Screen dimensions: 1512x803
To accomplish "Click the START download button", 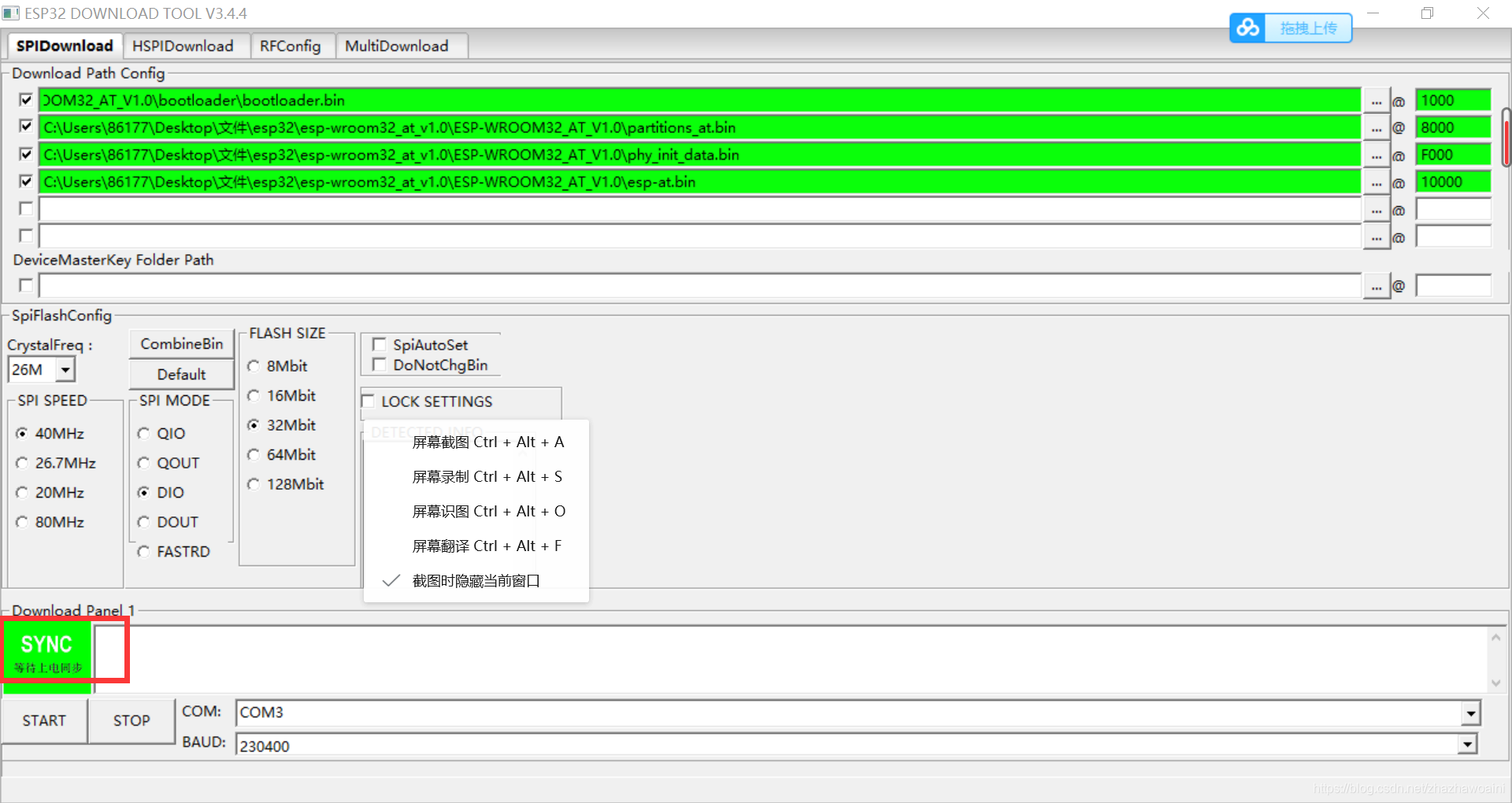I will [x=44, y=721].
